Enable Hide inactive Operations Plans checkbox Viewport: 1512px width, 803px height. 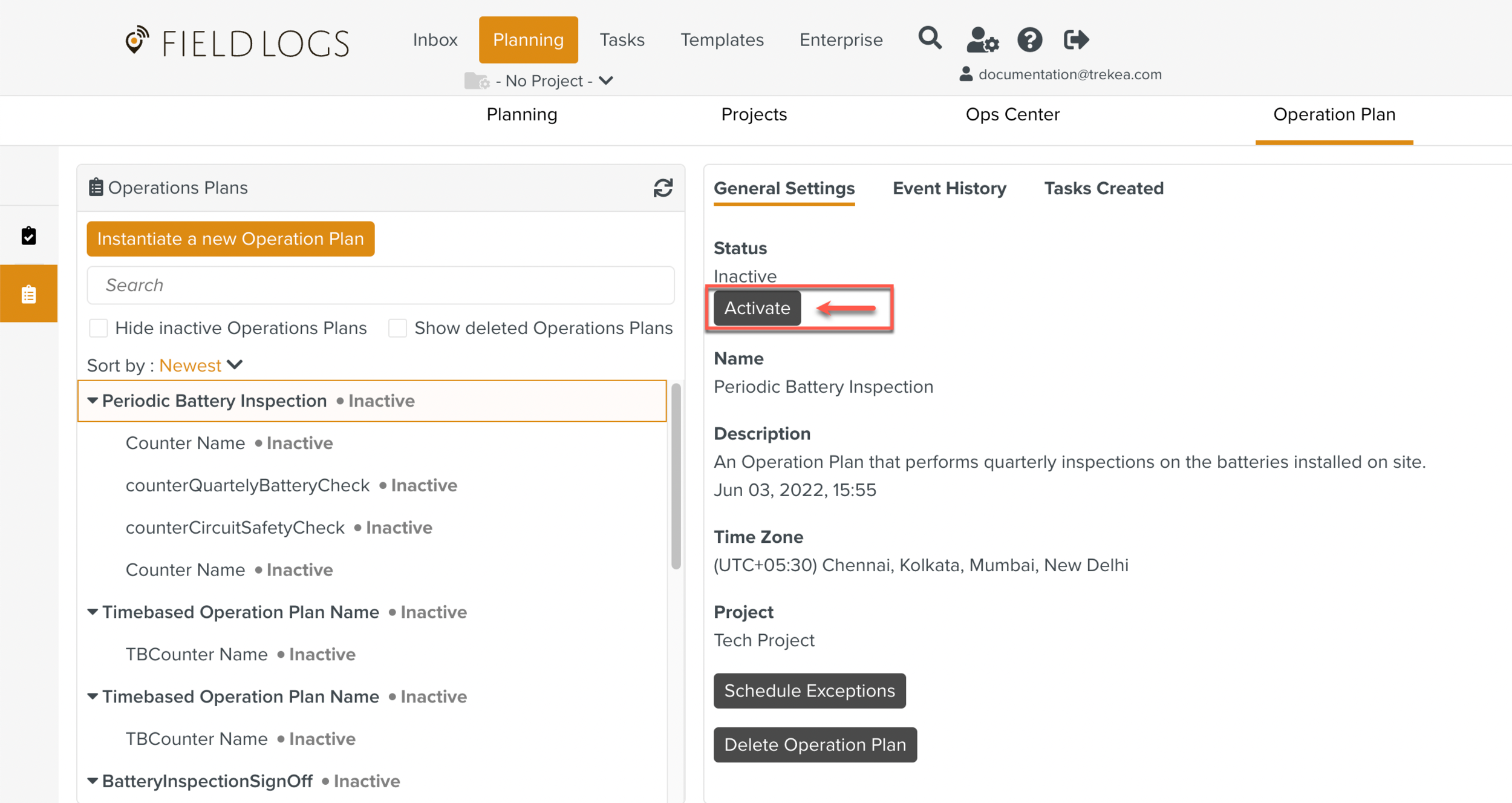99,328
